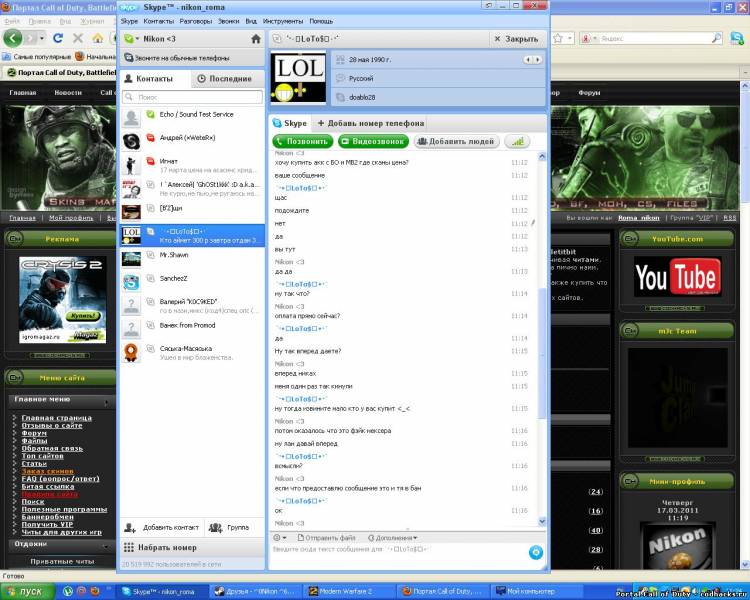
Task: Switch to Мой компьютер taskbar item
Action: (537, 591)
